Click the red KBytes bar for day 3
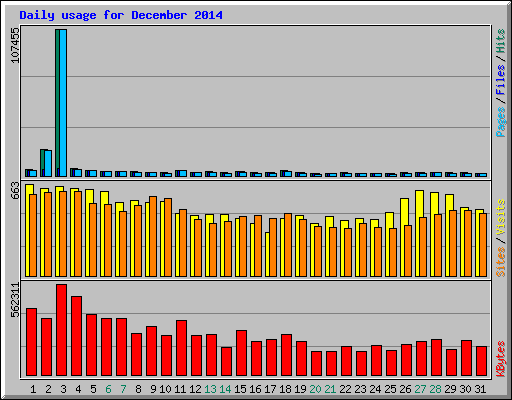The image size is (512, 400). pos(61,330)
